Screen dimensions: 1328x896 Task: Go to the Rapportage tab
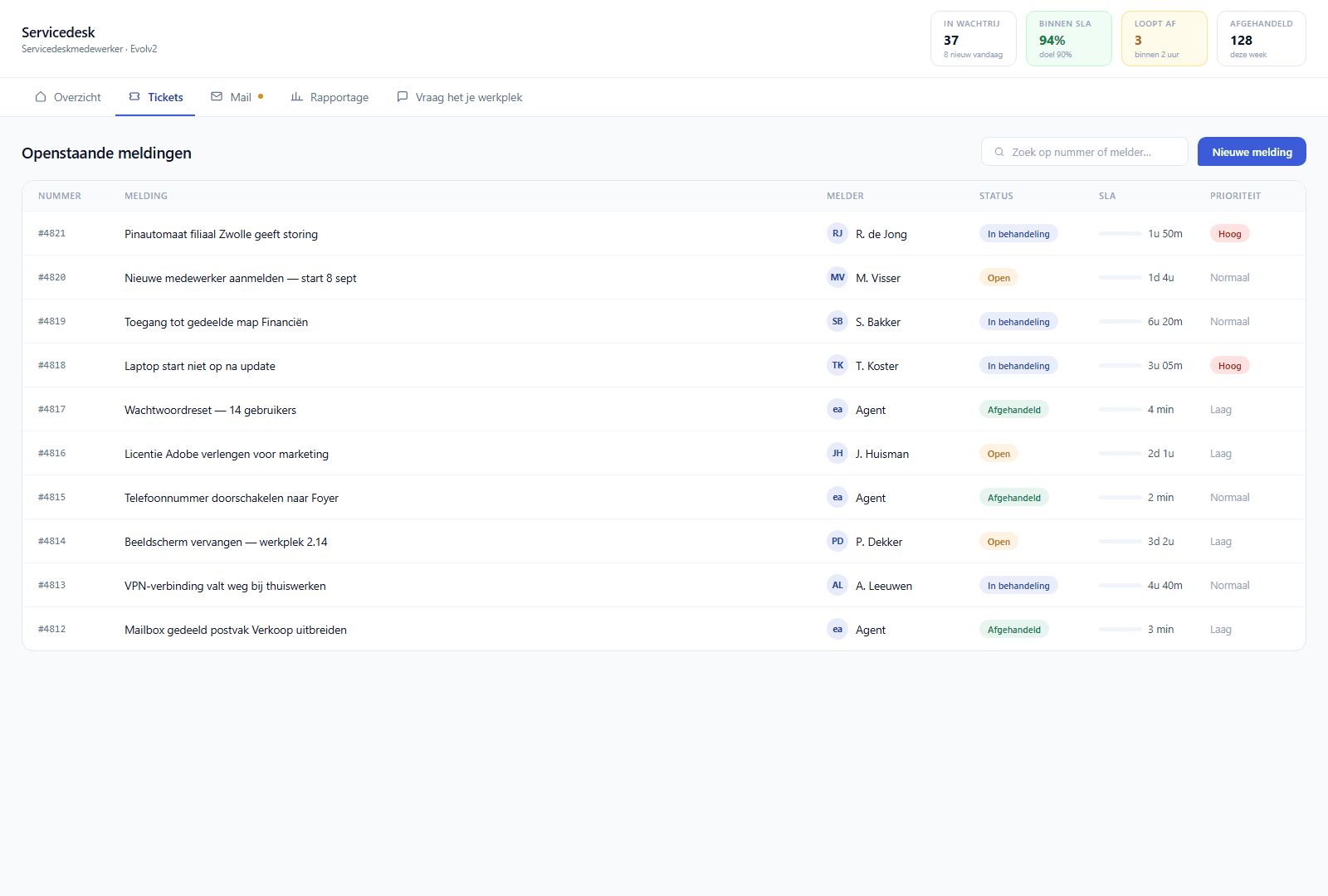[330, 97]
